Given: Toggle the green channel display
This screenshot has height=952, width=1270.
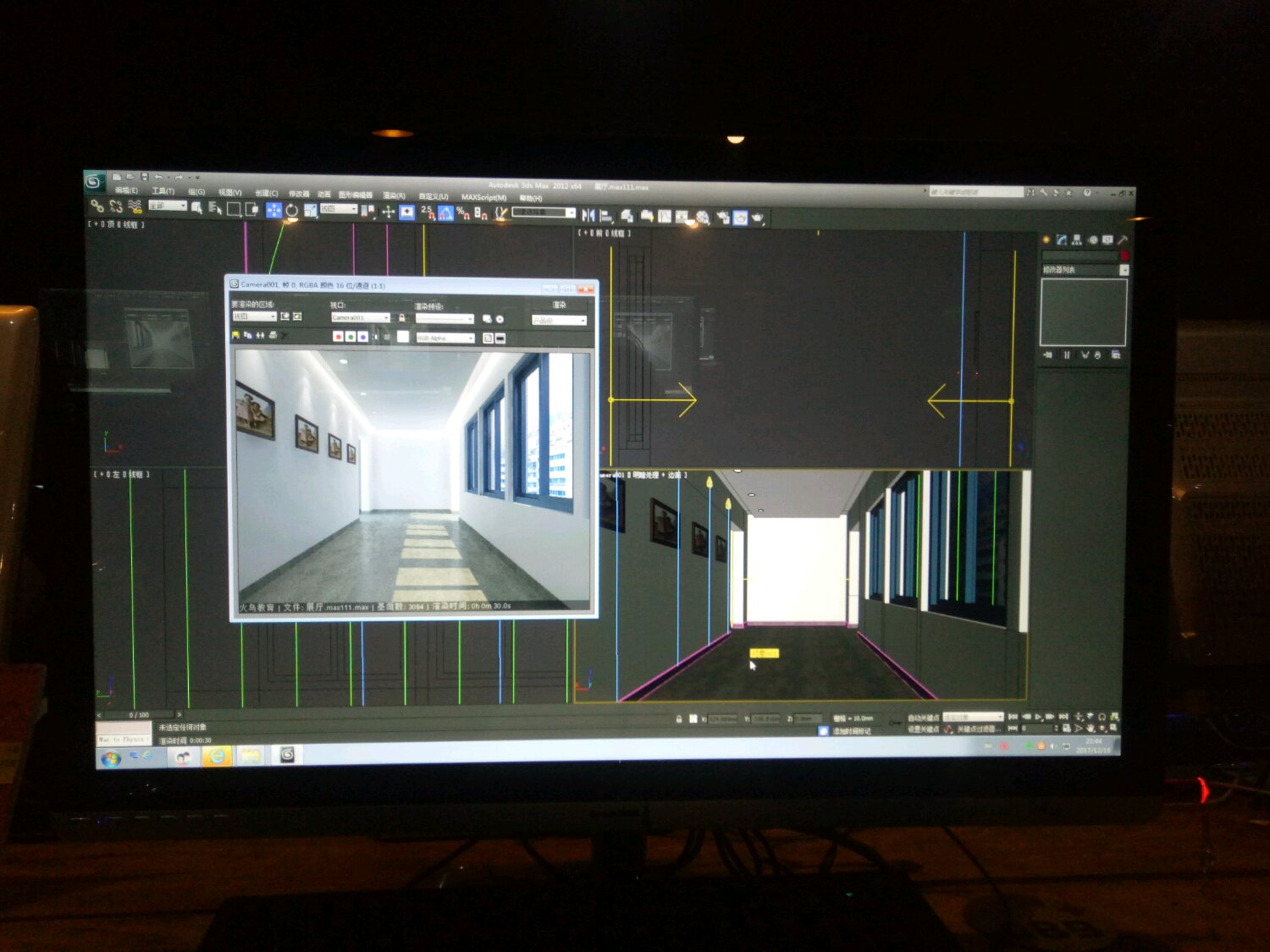Looking at the screenshot, I should [x=351, y=337].
